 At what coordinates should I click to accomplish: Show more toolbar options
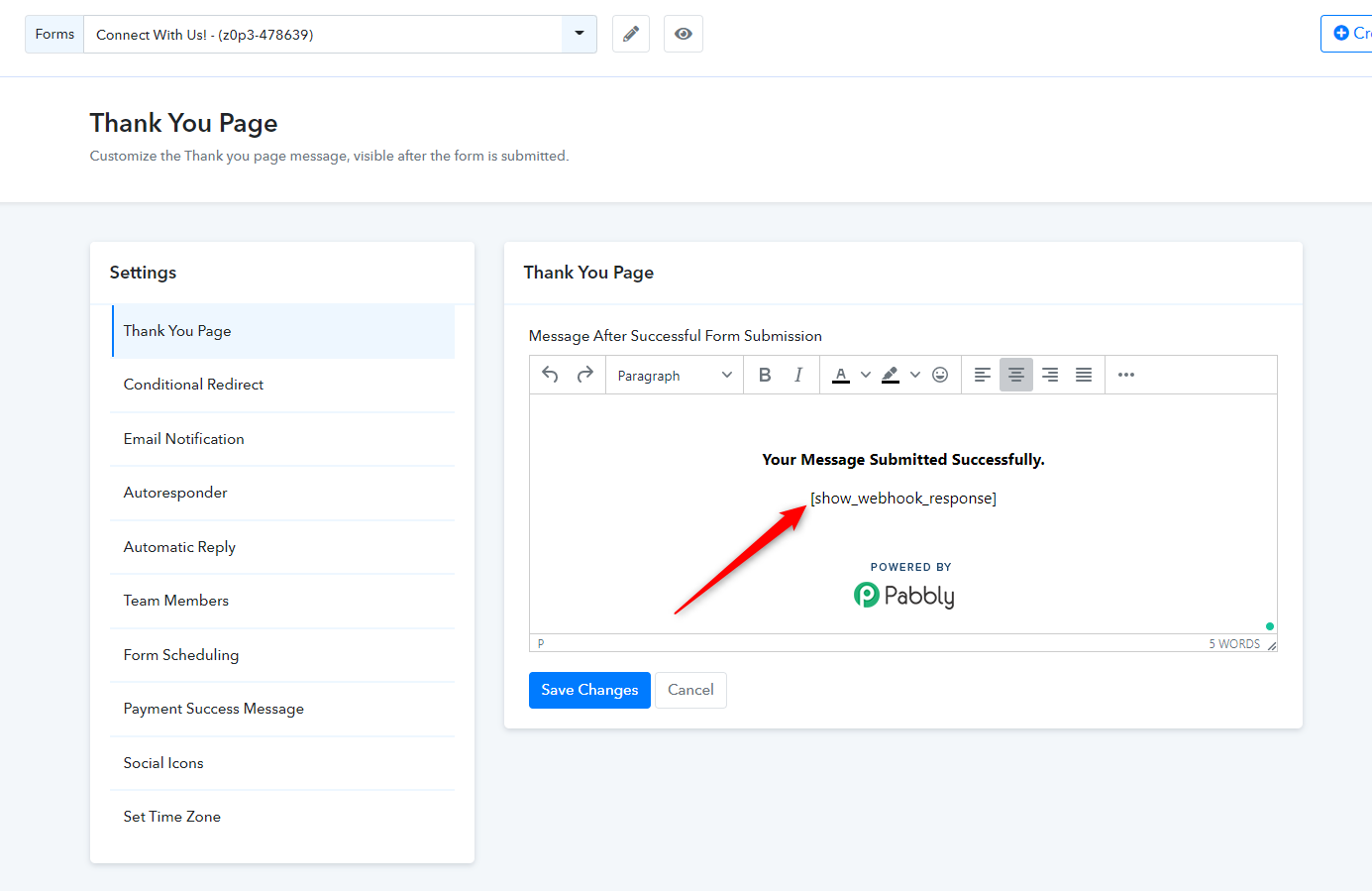[1126, 375]
